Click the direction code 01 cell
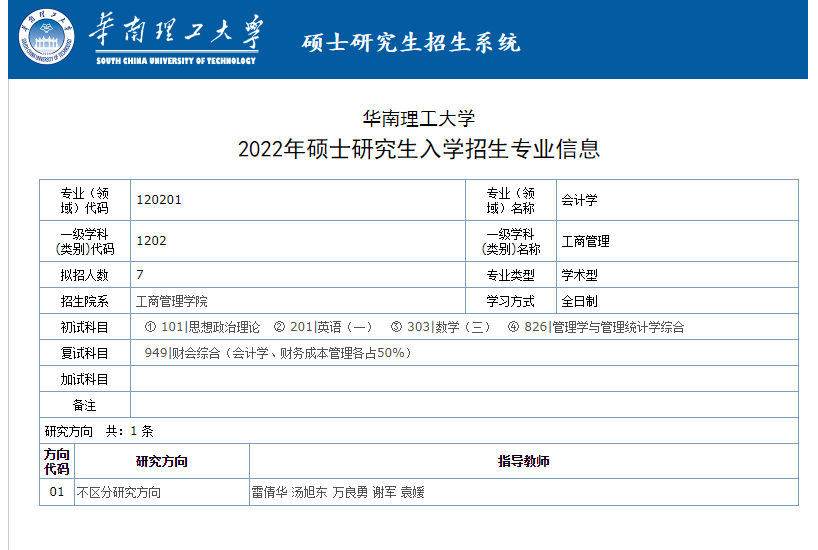This screenshot has height=550, width=818. click(57, 492)
